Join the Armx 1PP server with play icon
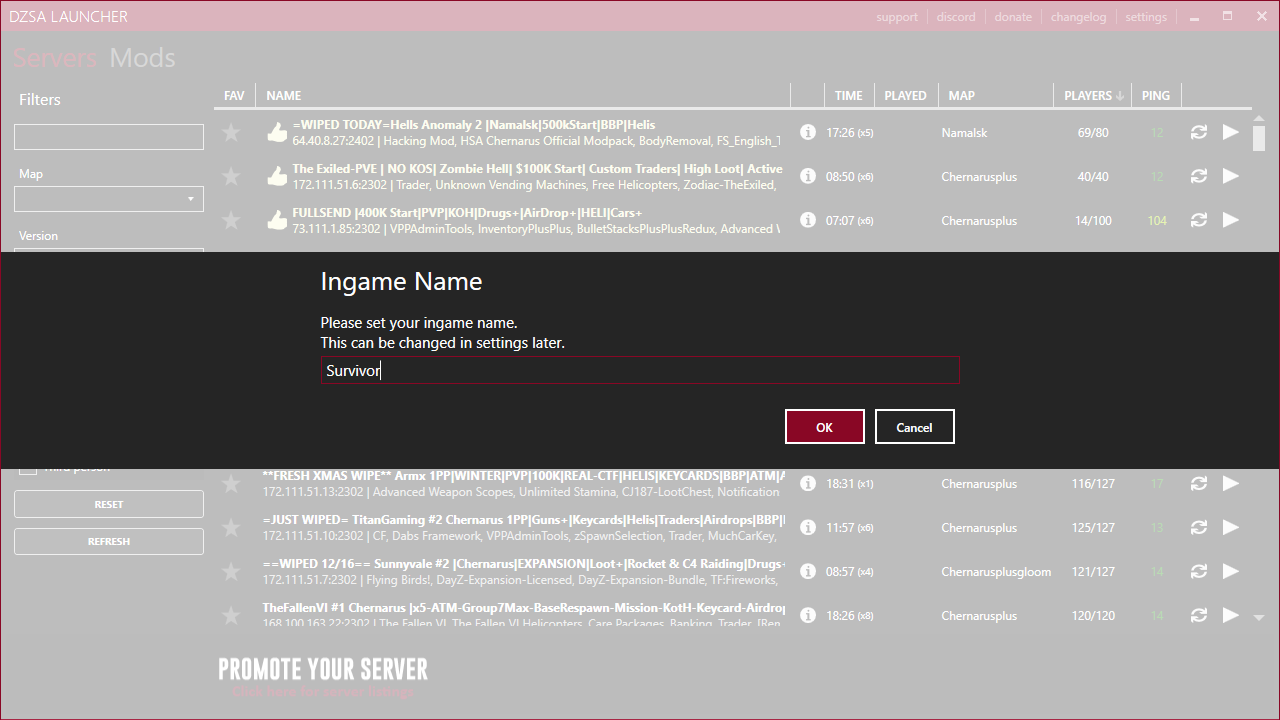This screenshot has height=720, width=1280. click(1231, 483)
